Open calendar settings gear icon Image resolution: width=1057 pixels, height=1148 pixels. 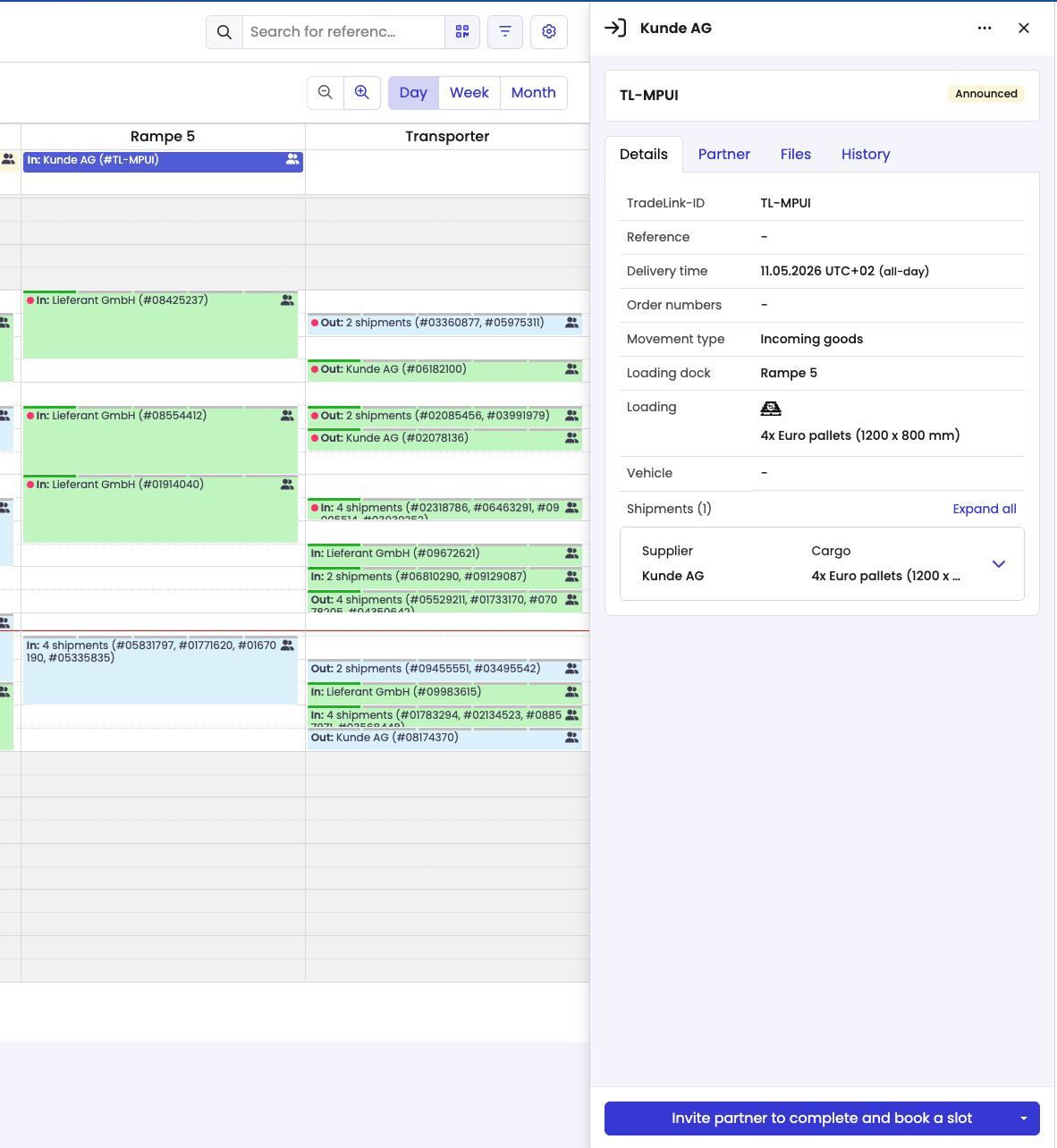(549, 31)
